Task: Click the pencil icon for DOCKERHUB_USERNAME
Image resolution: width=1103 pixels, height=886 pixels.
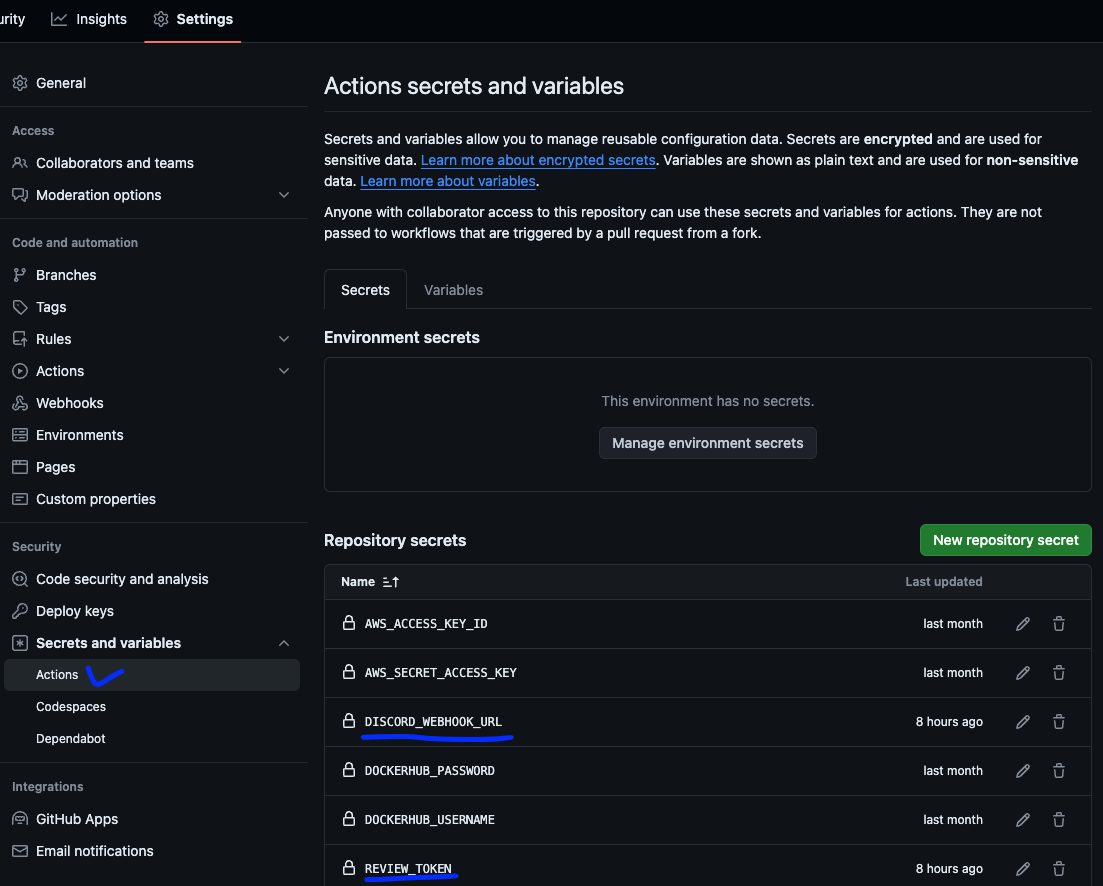Action: tap(1023, 820)
